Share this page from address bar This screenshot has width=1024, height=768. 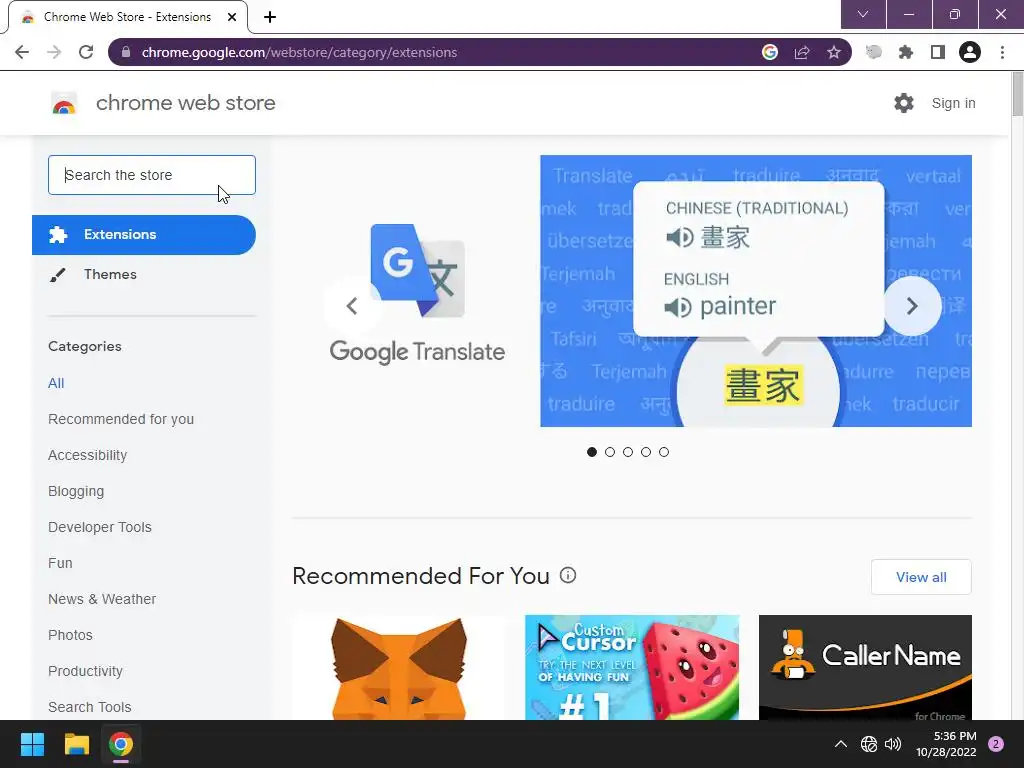[x=802, y=52]
